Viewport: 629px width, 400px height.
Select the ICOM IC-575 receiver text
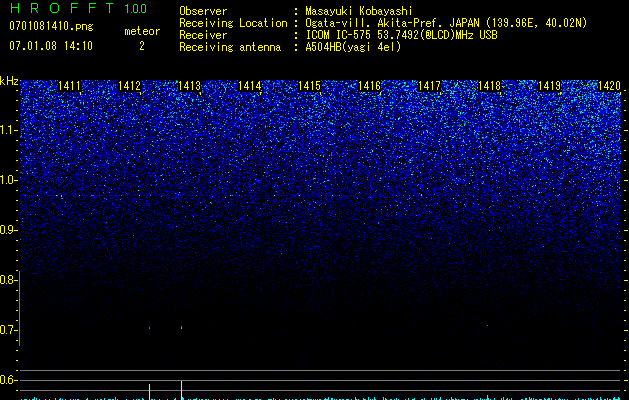(x=401, y=35)
